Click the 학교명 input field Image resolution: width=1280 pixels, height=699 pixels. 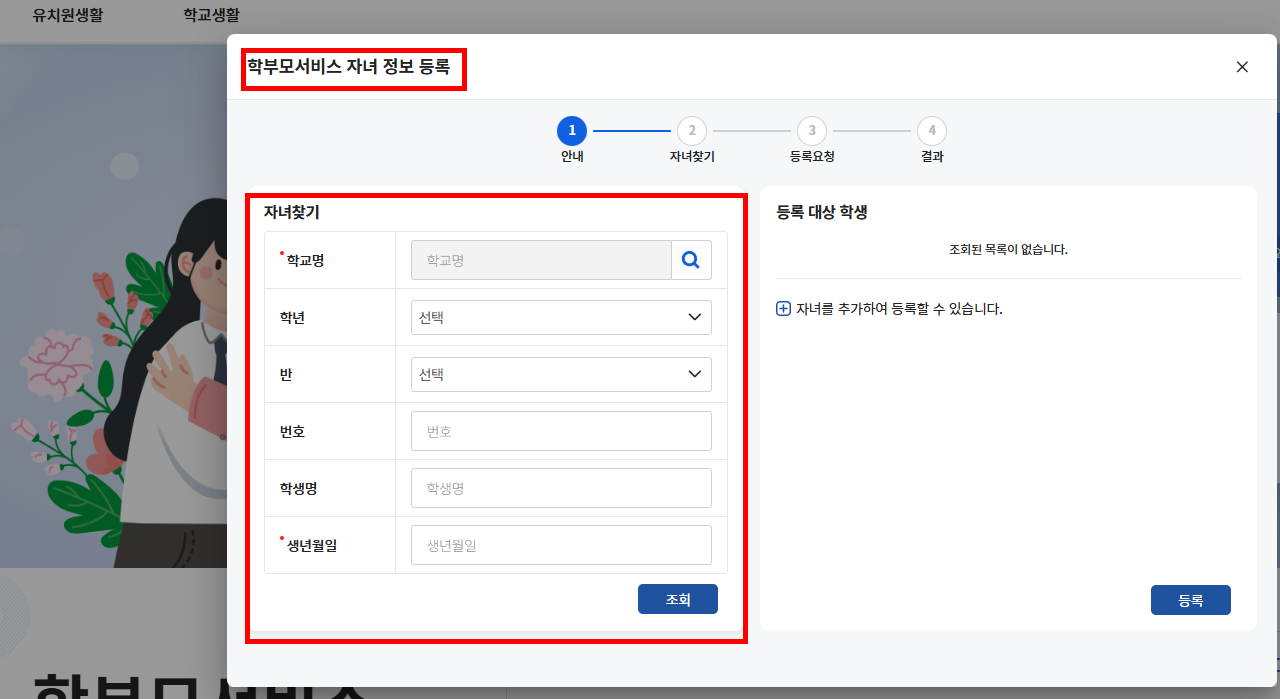click(x=541, y=260)
